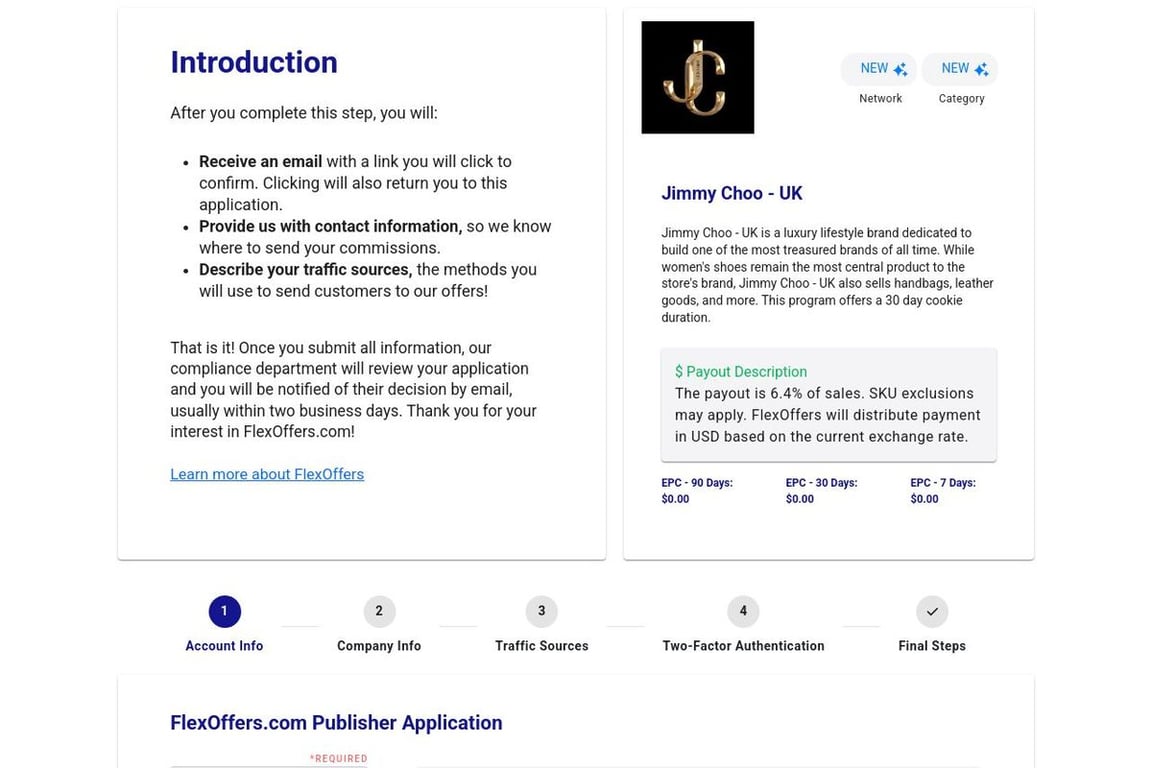Click the Account Info step label
Image resolution: width=1152 pixels, height=768 pixels.
(224, 646)
